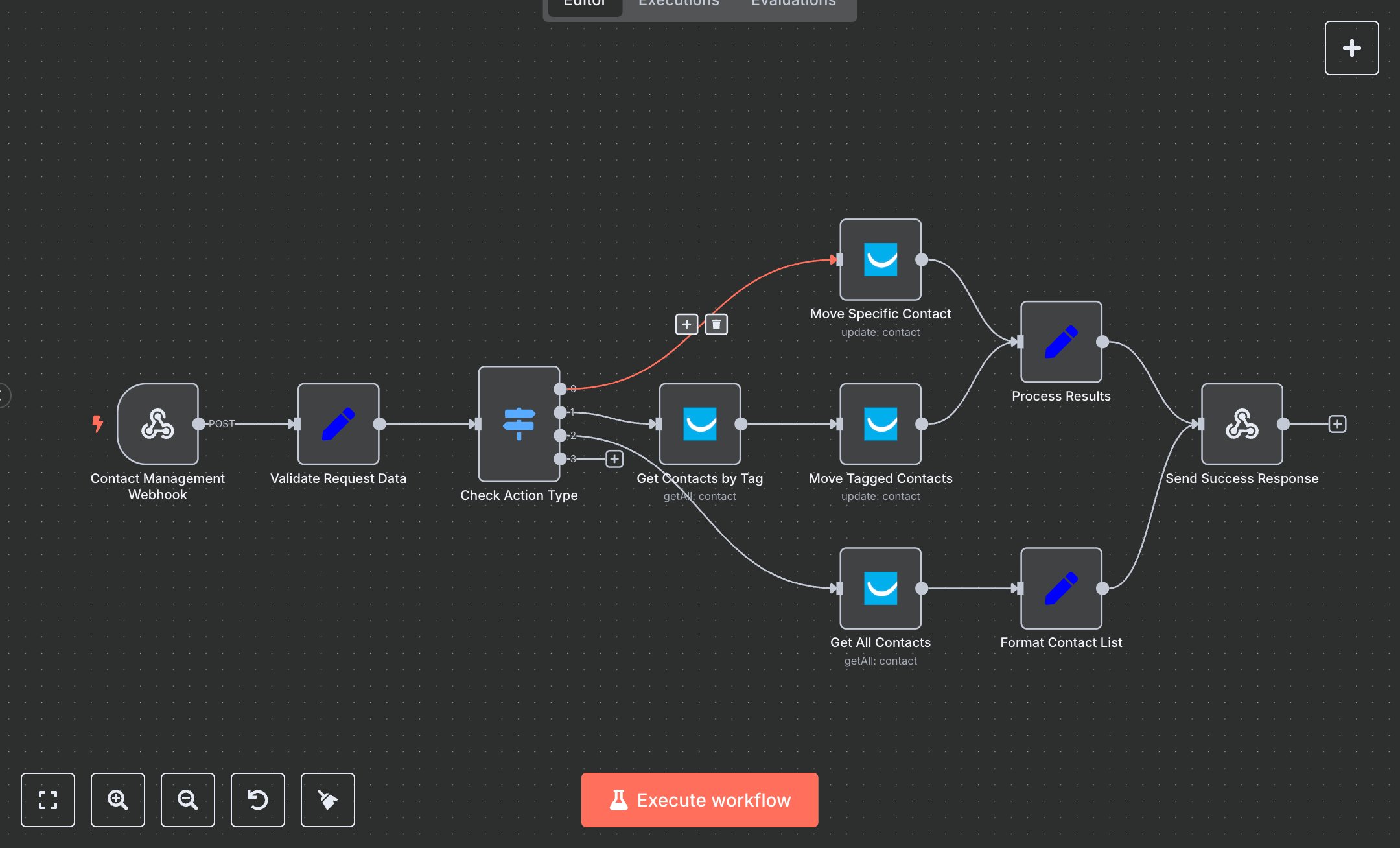Click the zoom in magnifier icon
This screenshot has height=848, width=1400.
[x=117, y=800]
